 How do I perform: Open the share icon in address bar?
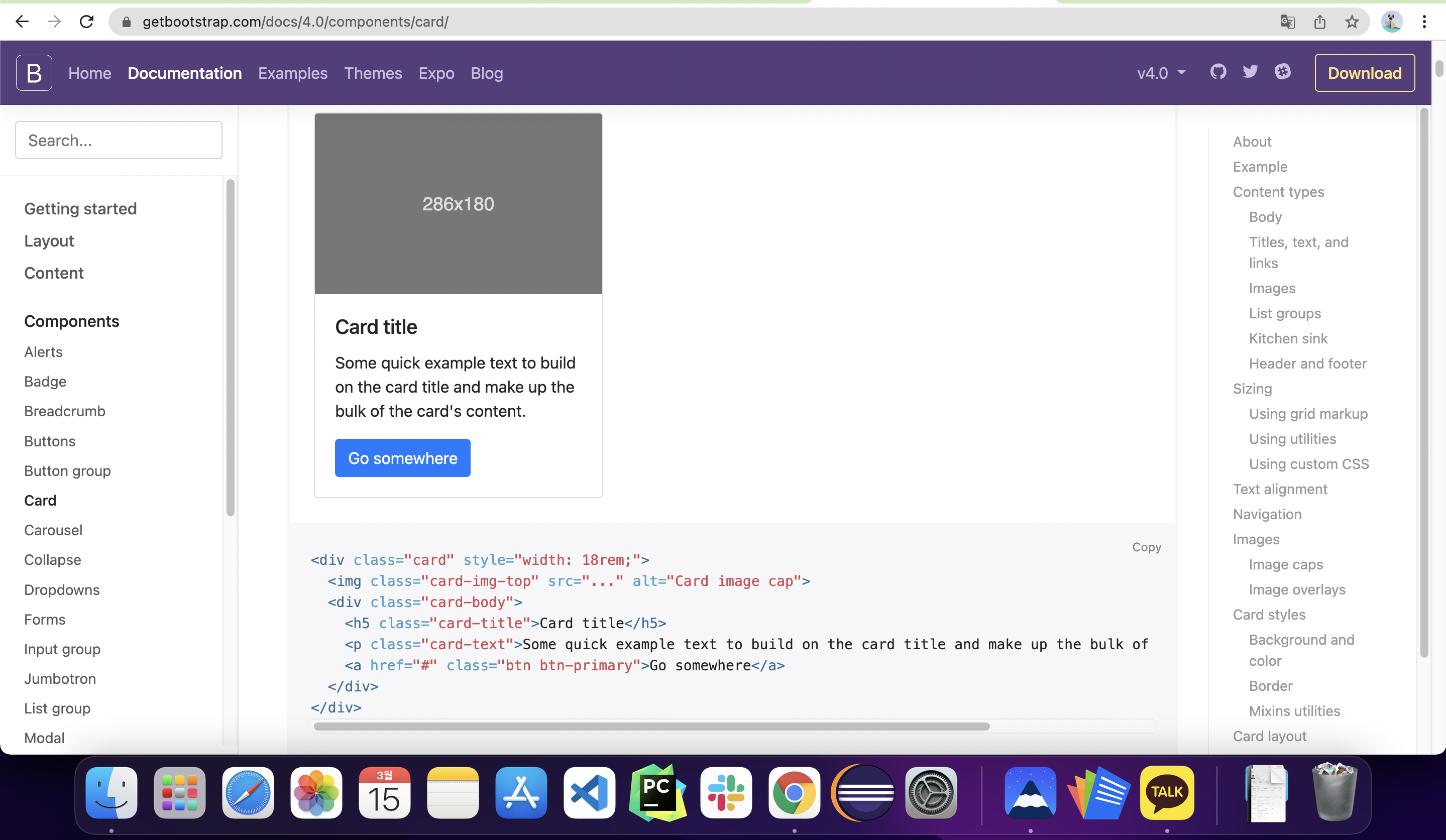(1319, 22)
